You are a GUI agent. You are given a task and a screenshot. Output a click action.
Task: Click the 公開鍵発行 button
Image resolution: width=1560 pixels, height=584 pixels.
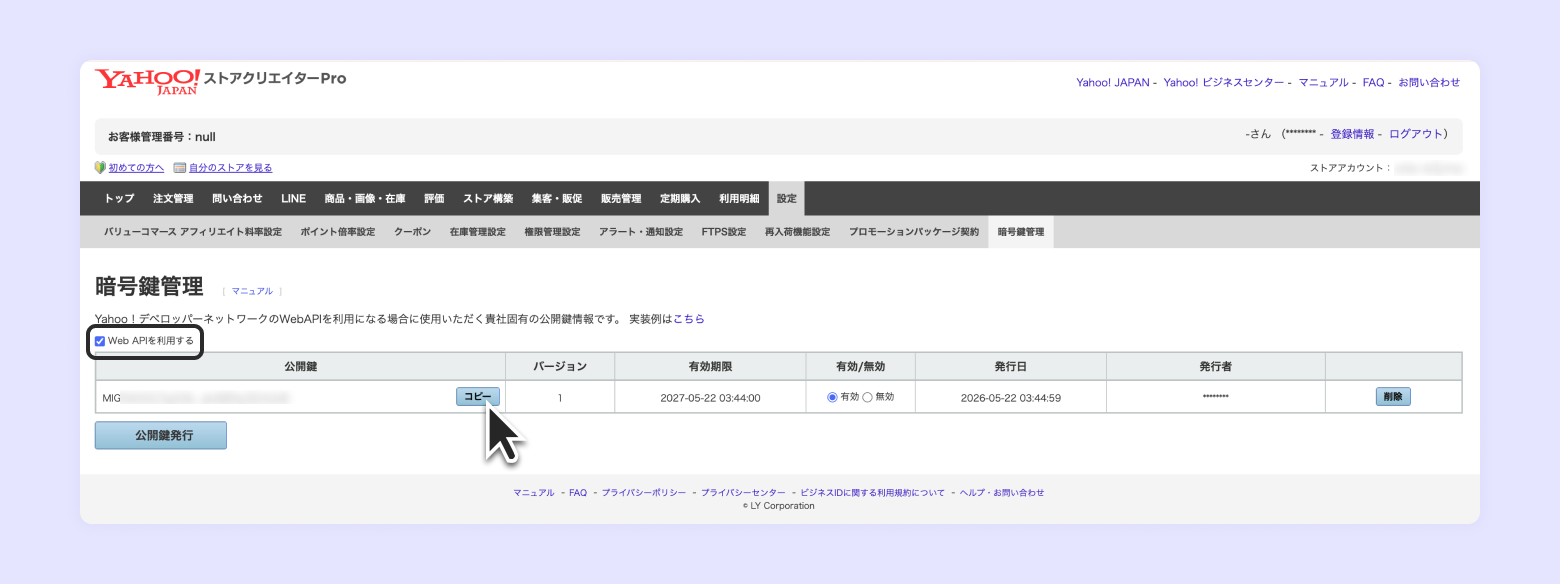(x=161, y=436)
